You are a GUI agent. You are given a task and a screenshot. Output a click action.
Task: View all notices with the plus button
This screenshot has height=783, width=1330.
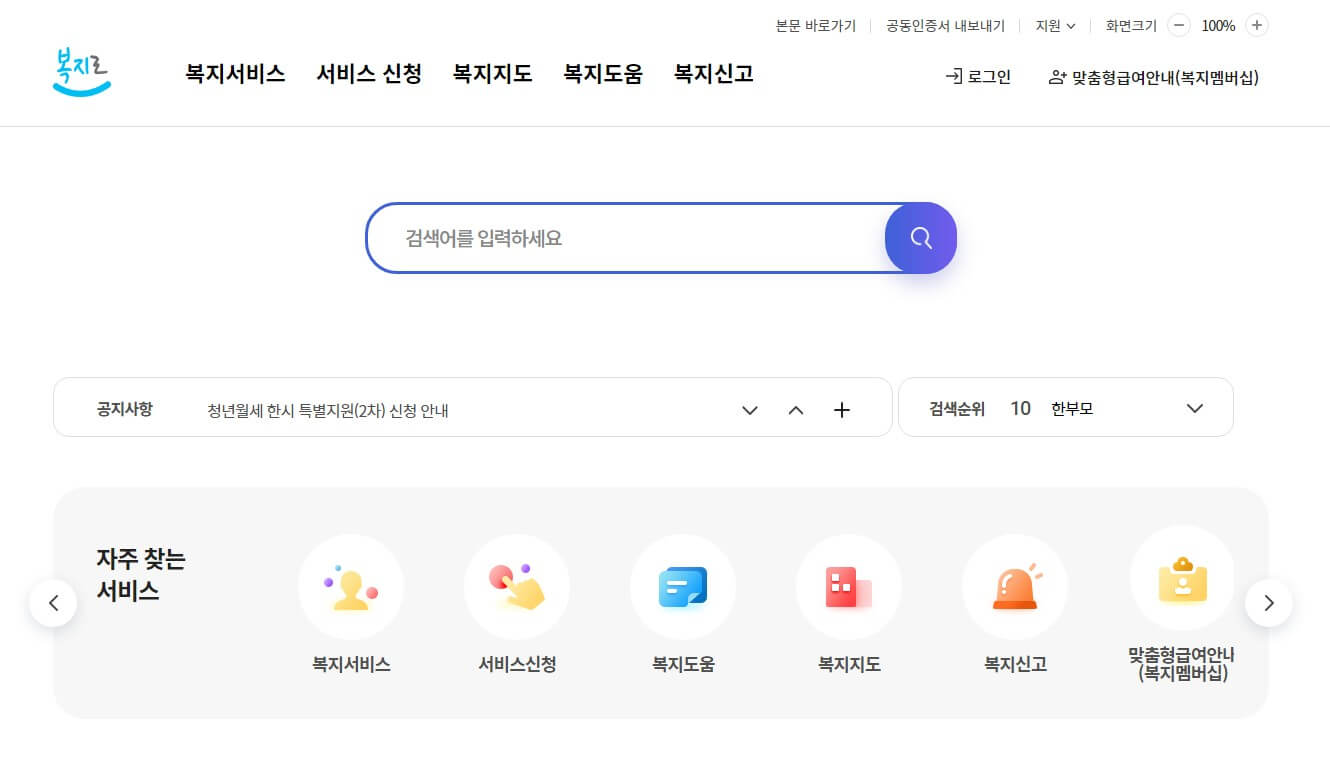842,409
